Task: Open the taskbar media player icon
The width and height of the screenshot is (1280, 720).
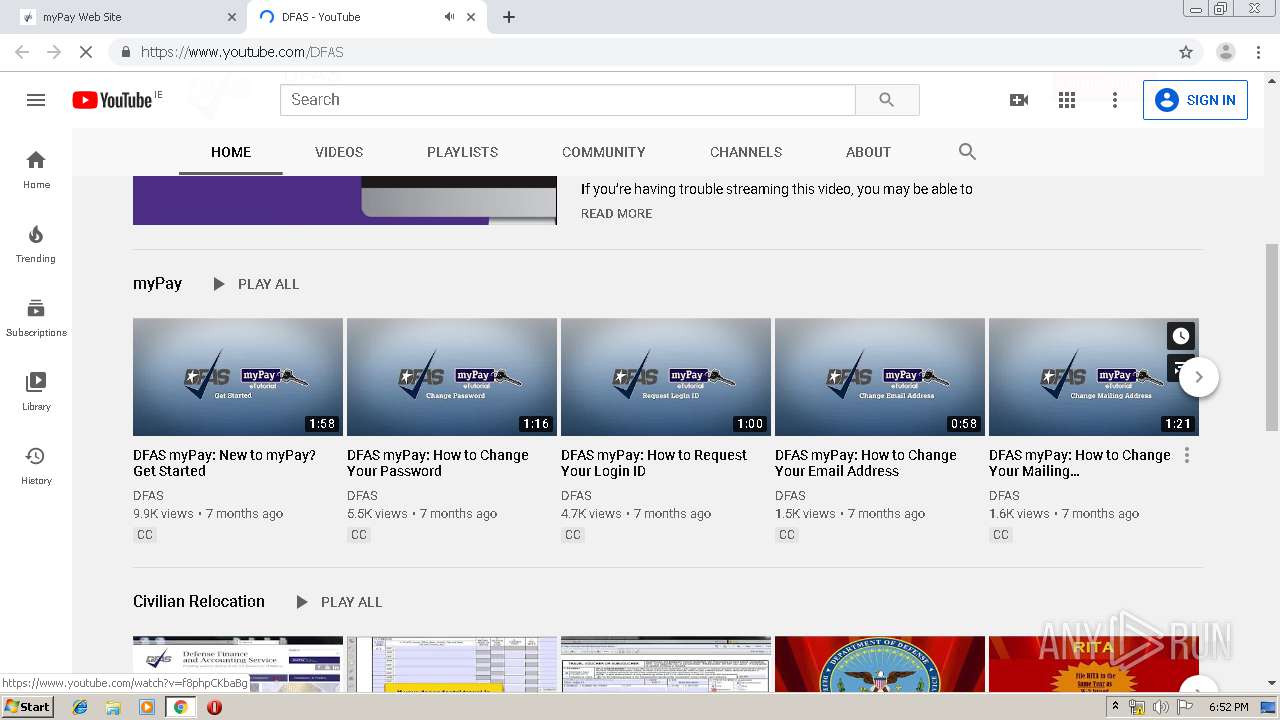Action: pos(147,707)
